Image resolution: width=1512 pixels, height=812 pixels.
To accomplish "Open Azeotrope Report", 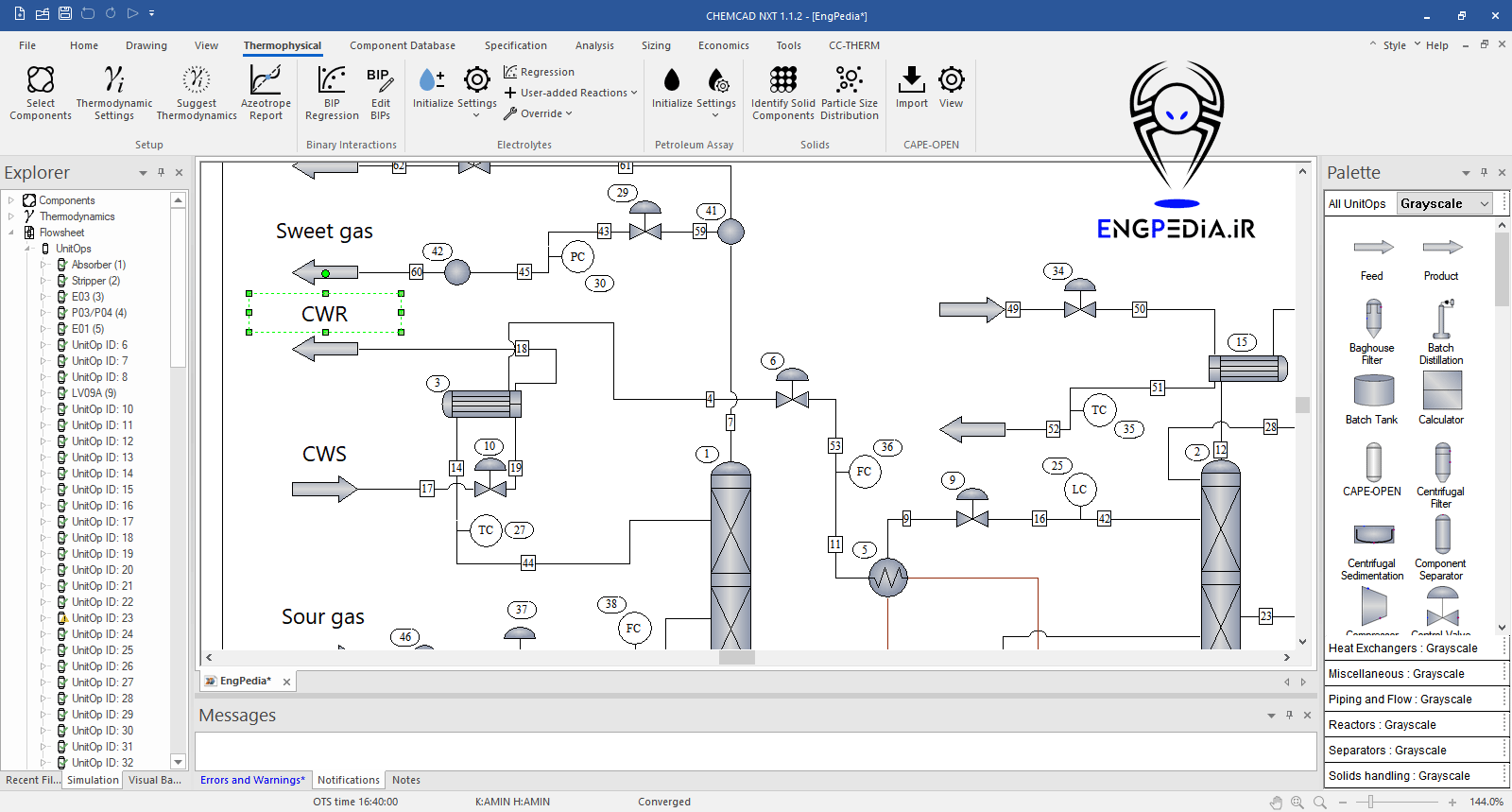I will click(266, 93).
